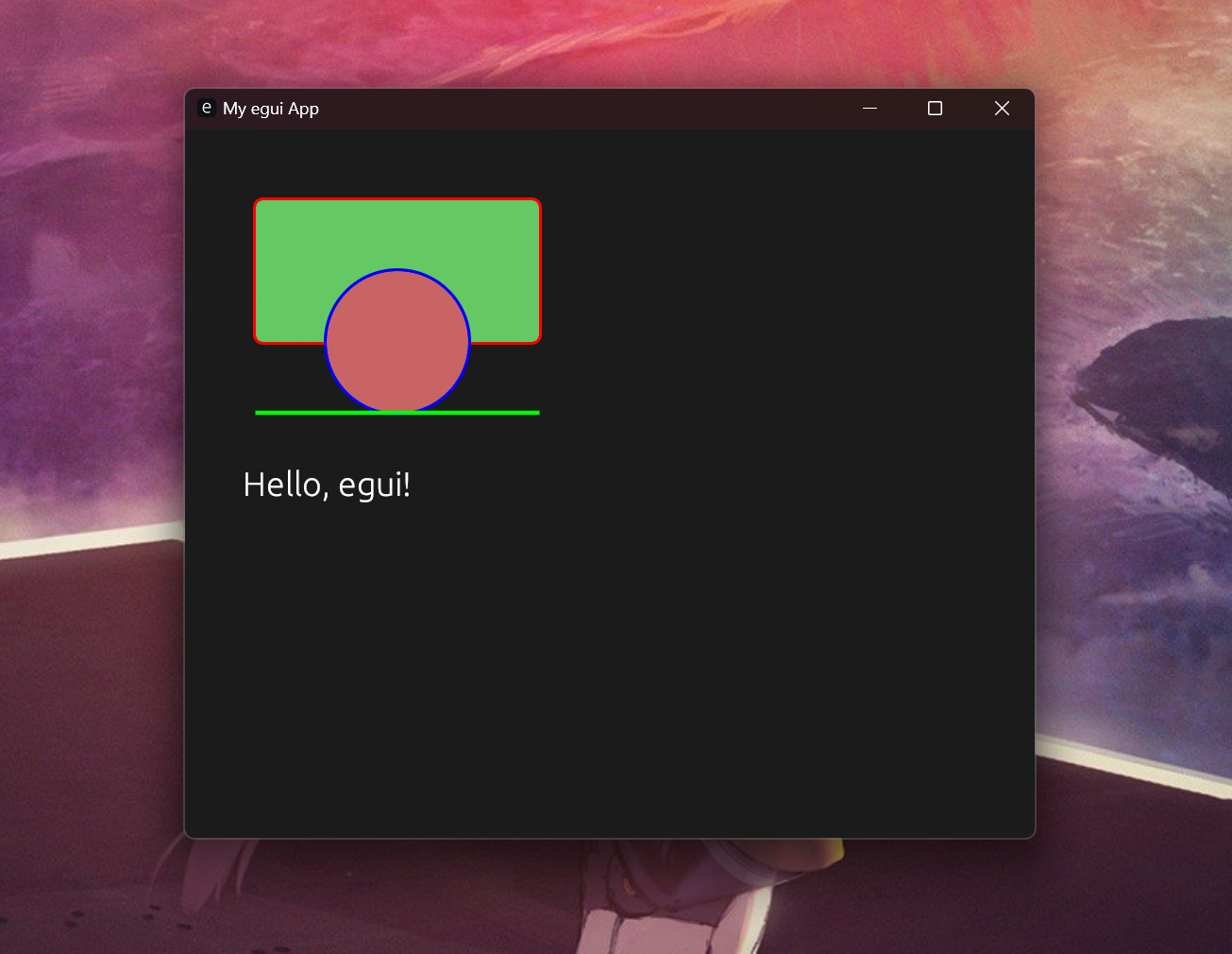Click the green fill inside the rectangle
The height and width of the screenshot is (954, 1232).
point(302,236)
